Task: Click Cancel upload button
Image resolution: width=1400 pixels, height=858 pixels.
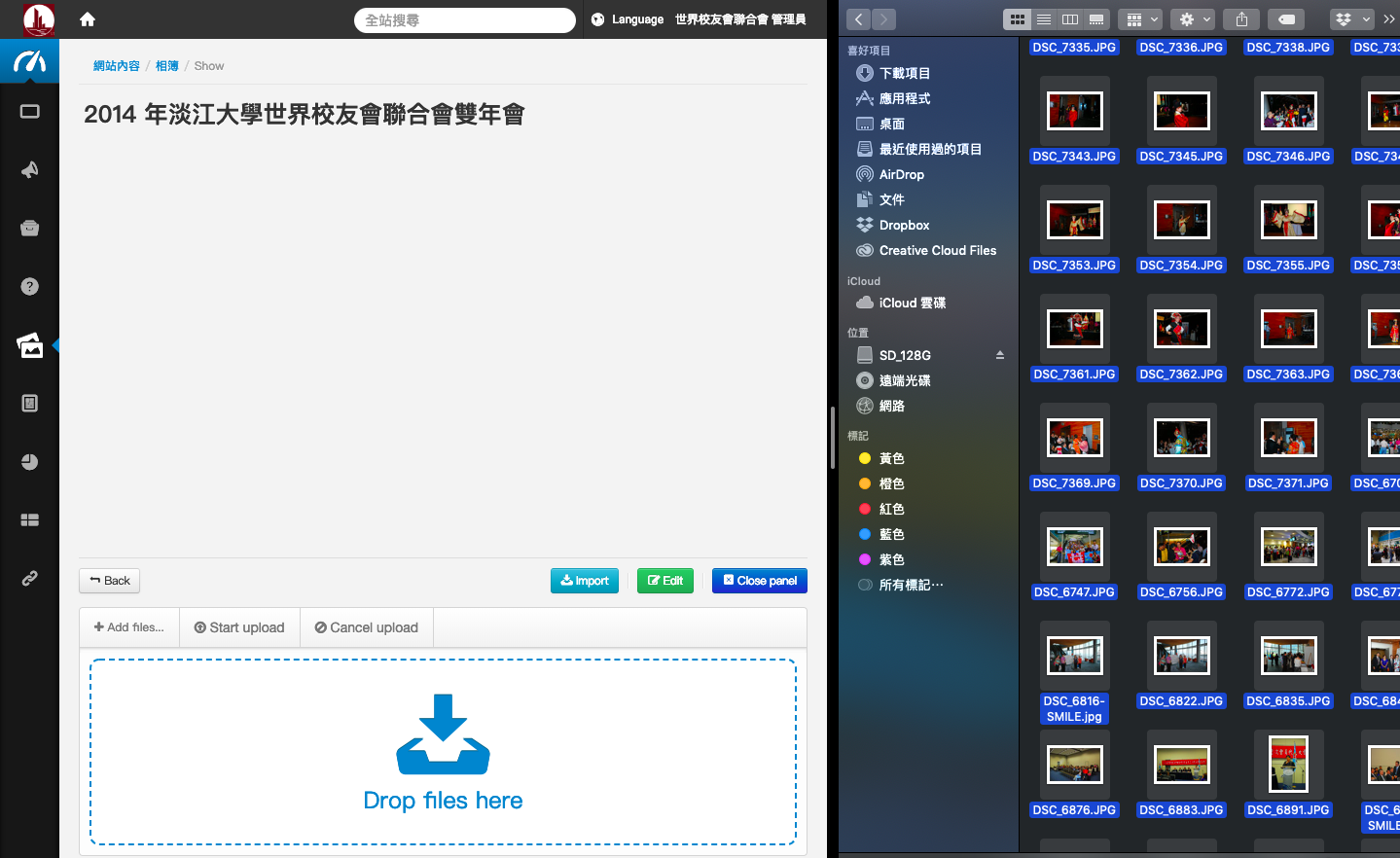Action: [367, 627]
